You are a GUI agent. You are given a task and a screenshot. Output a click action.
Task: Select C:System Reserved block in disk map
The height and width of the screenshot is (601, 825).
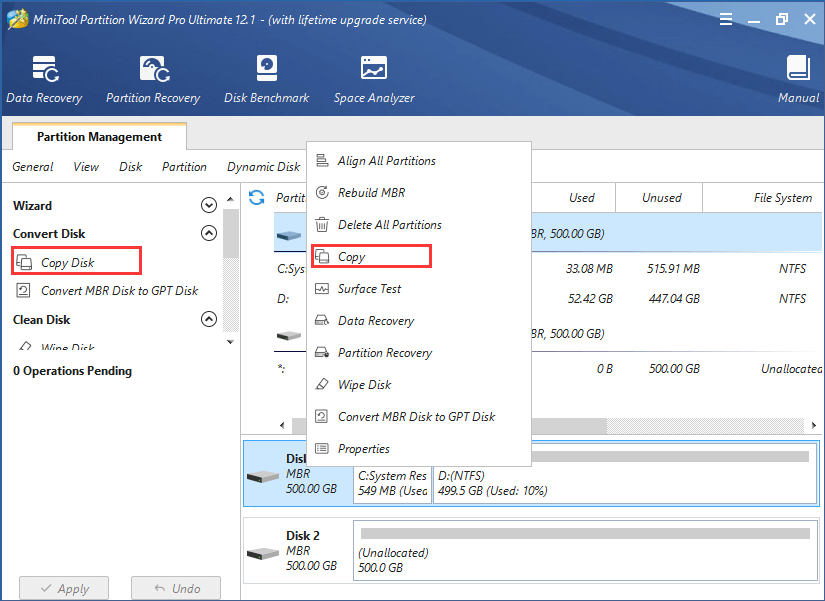pyautogui.click(x=393, y=484)
